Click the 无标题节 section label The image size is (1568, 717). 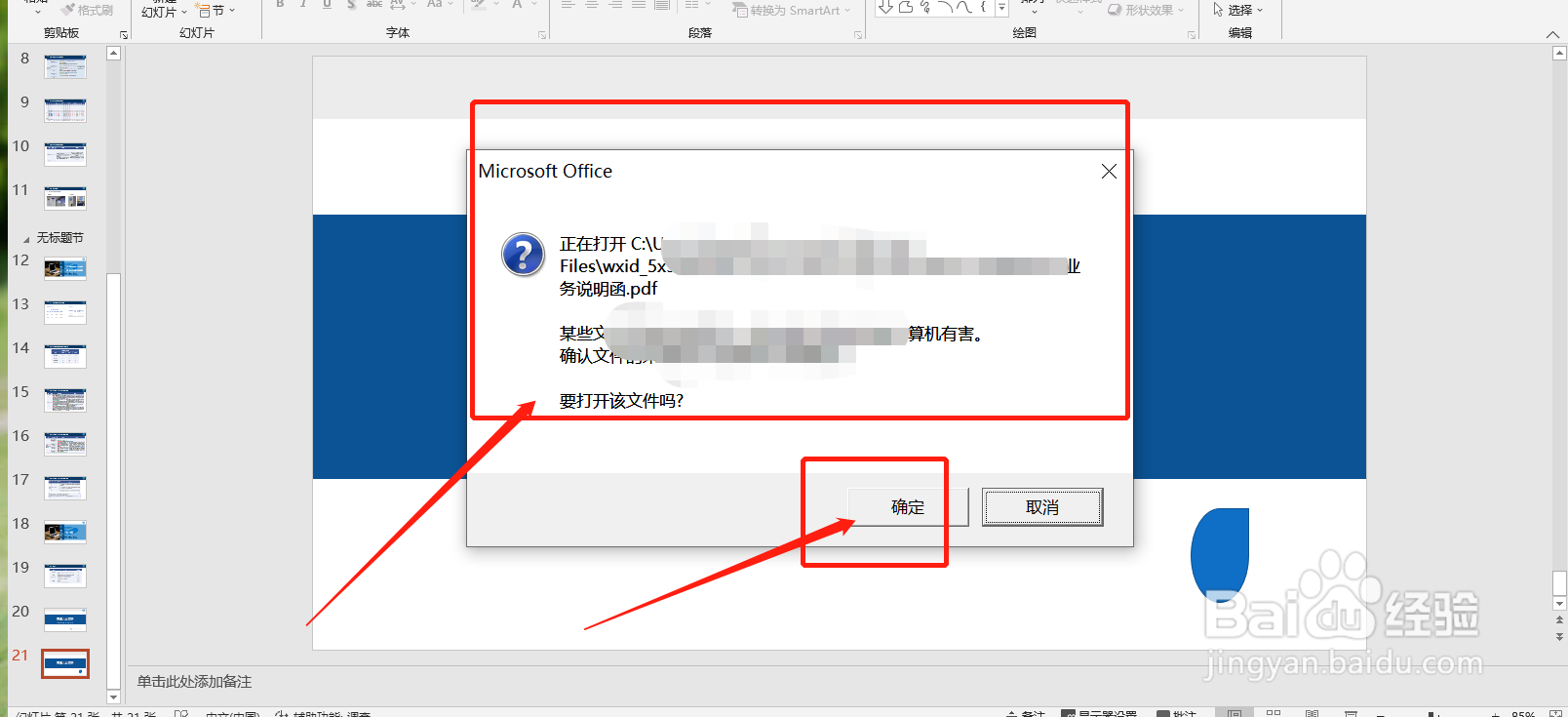[60, 238]
